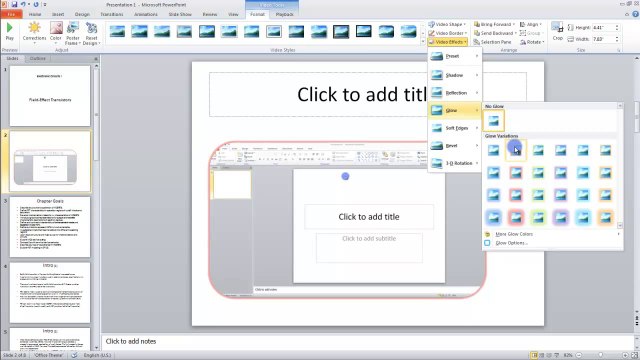
Task: Click the Save icon in quick access toolbar
Action: pyautogui.click(x=14, y=4)
